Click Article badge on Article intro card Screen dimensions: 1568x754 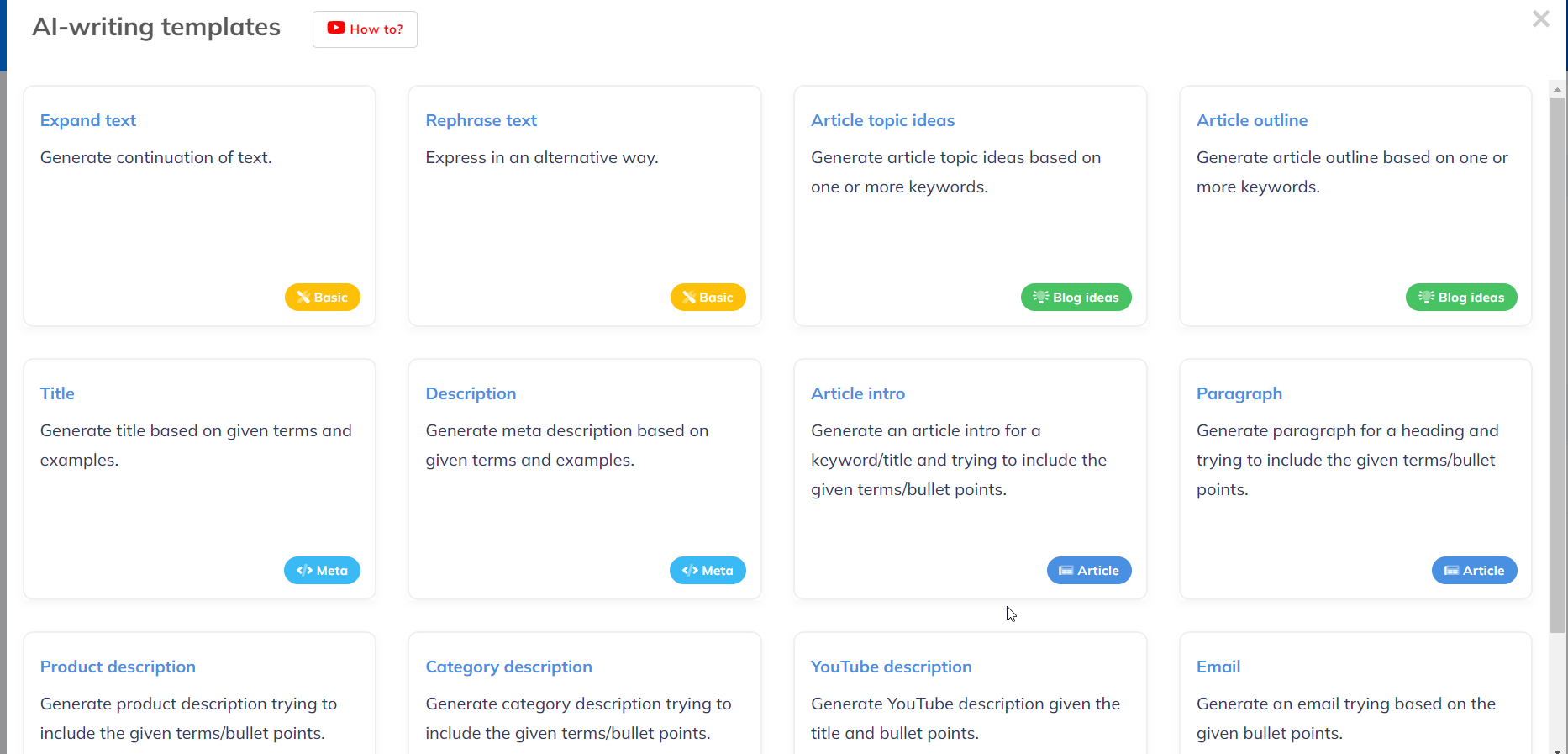1089,570
